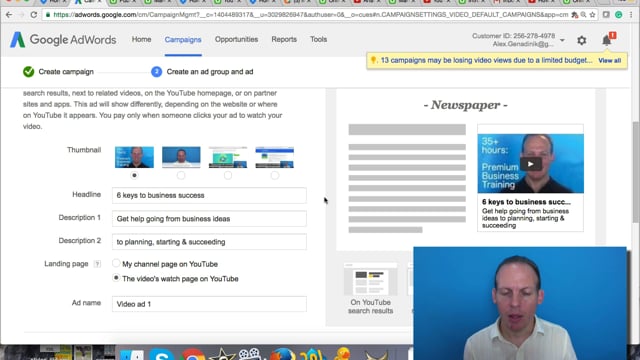Select the fourth thumbnail radio button
This screenshot has width=640, height=360.
click(275, 176)
